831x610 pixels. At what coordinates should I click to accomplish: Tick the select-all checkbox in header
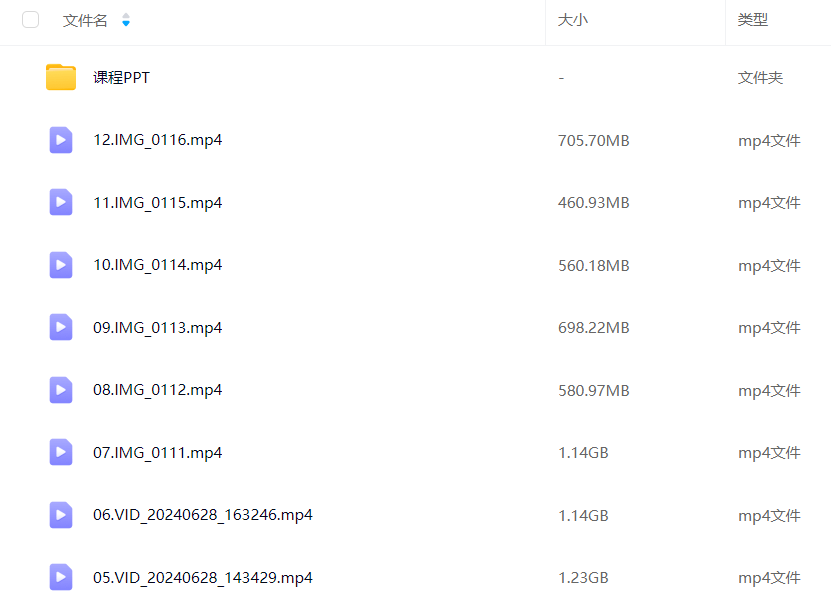tap(31, 20)
